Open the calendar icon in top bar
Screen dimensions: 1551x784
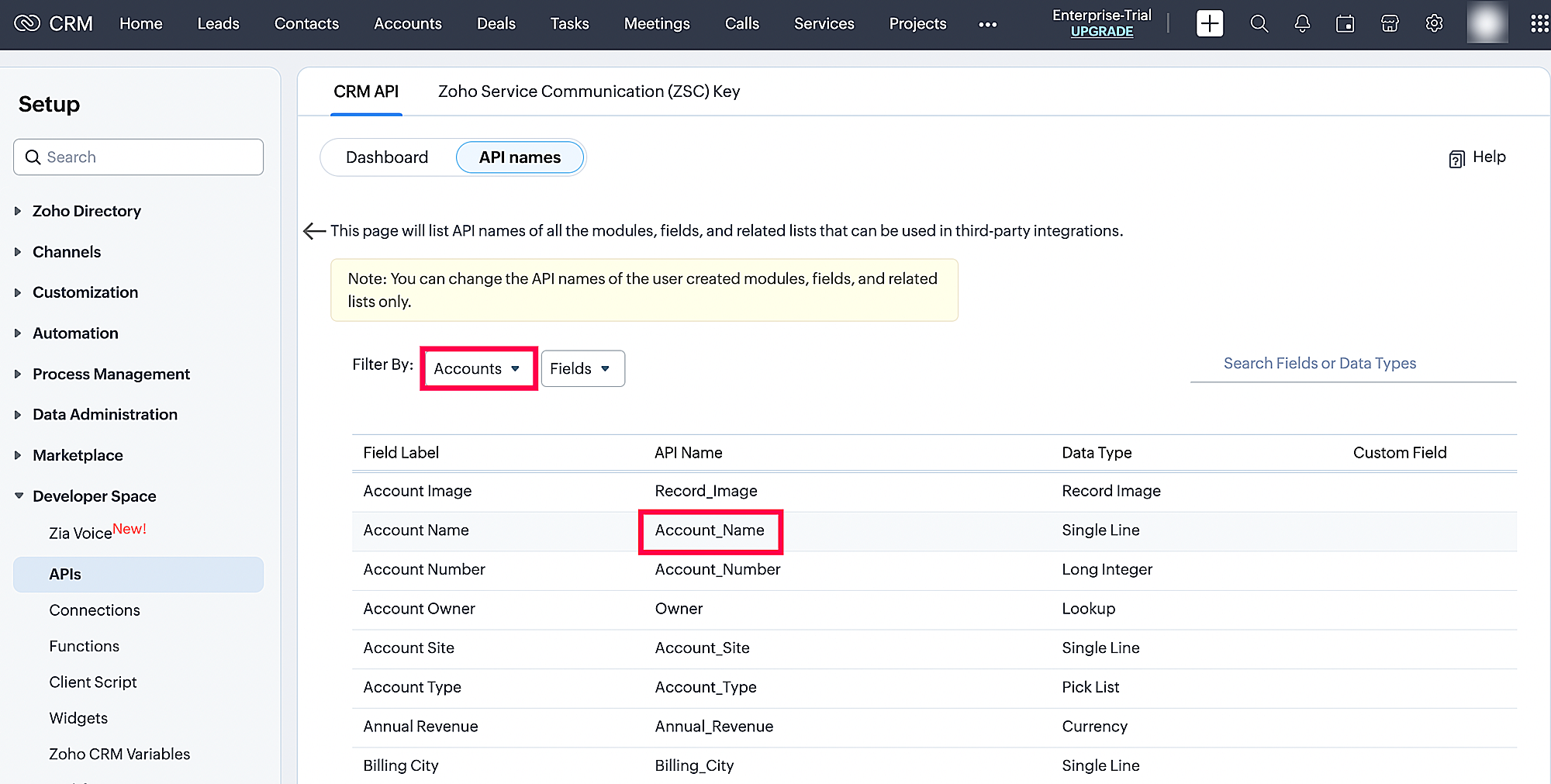point(1345,24)
